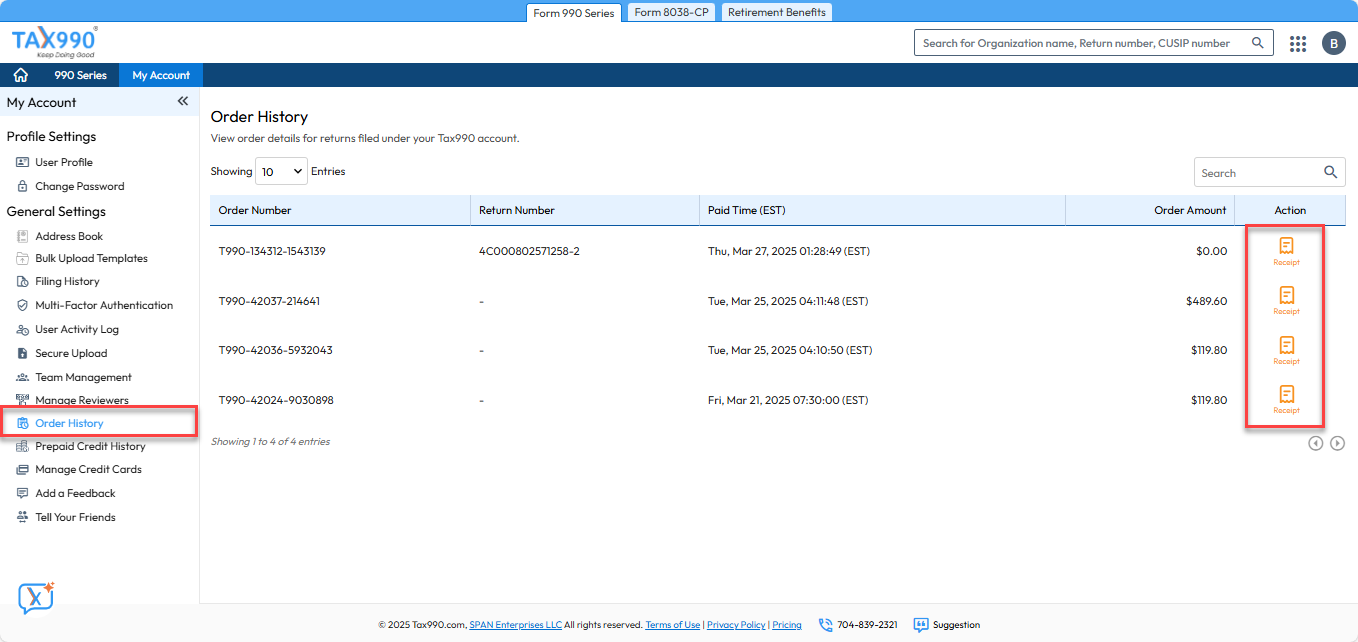Open receipt for order T990-42037-214641

click(x=1286, y=300)
